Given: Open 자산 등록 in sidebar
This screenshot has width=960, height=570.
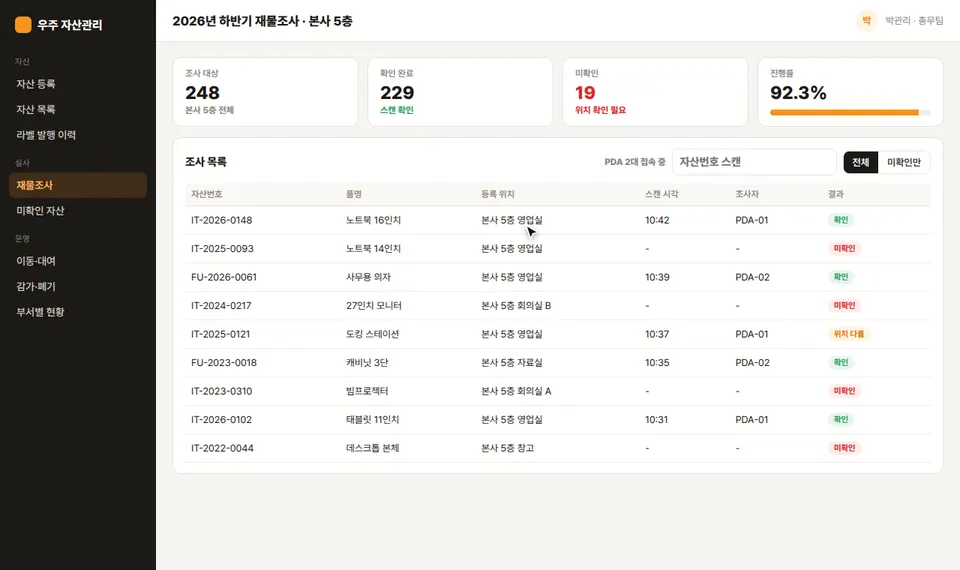Looking at the screenshot, I should tap(78, 84).
